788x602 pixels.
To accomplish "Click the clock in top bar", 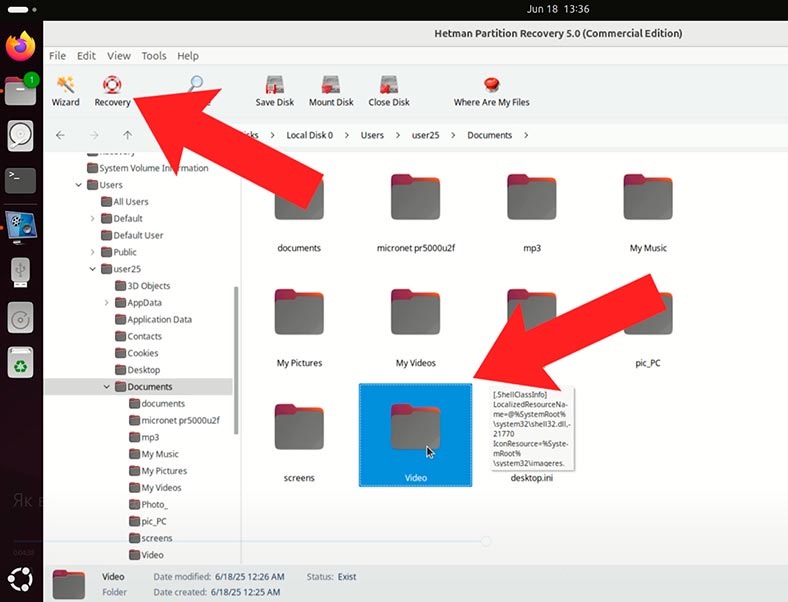I will [558, 9].
